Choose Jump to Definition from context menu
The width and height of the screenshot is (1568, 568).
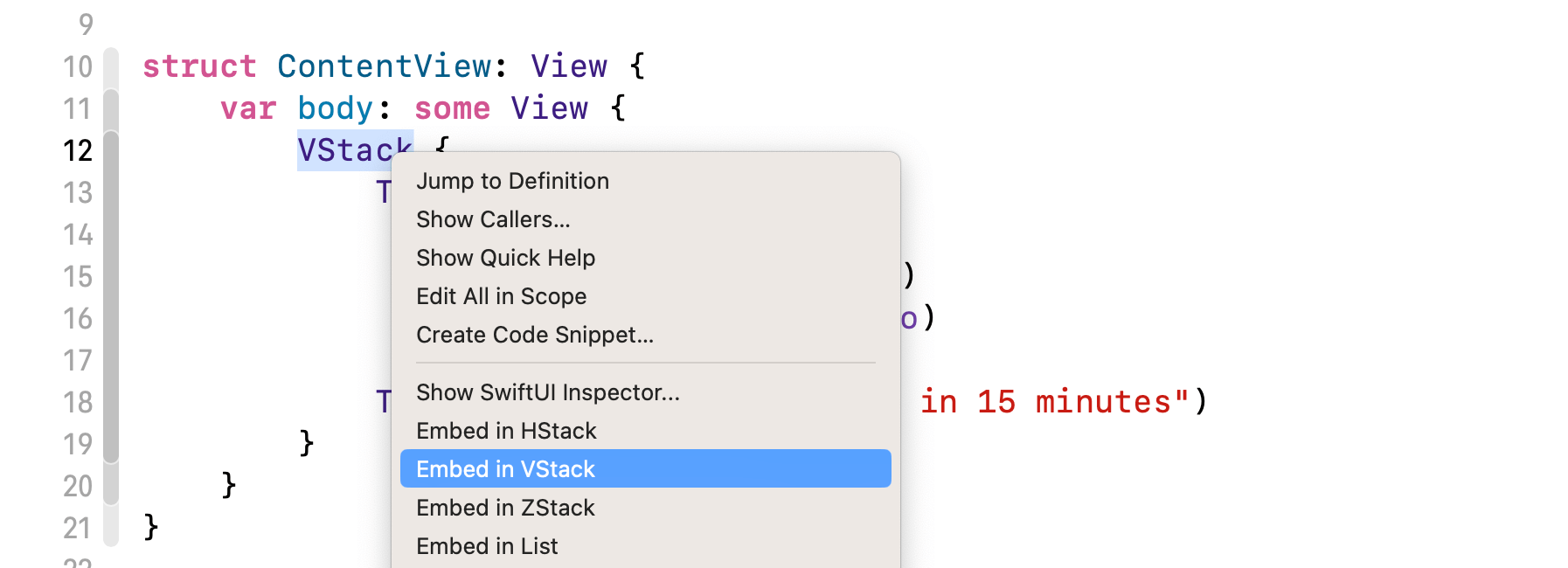[x=512, y=181]
